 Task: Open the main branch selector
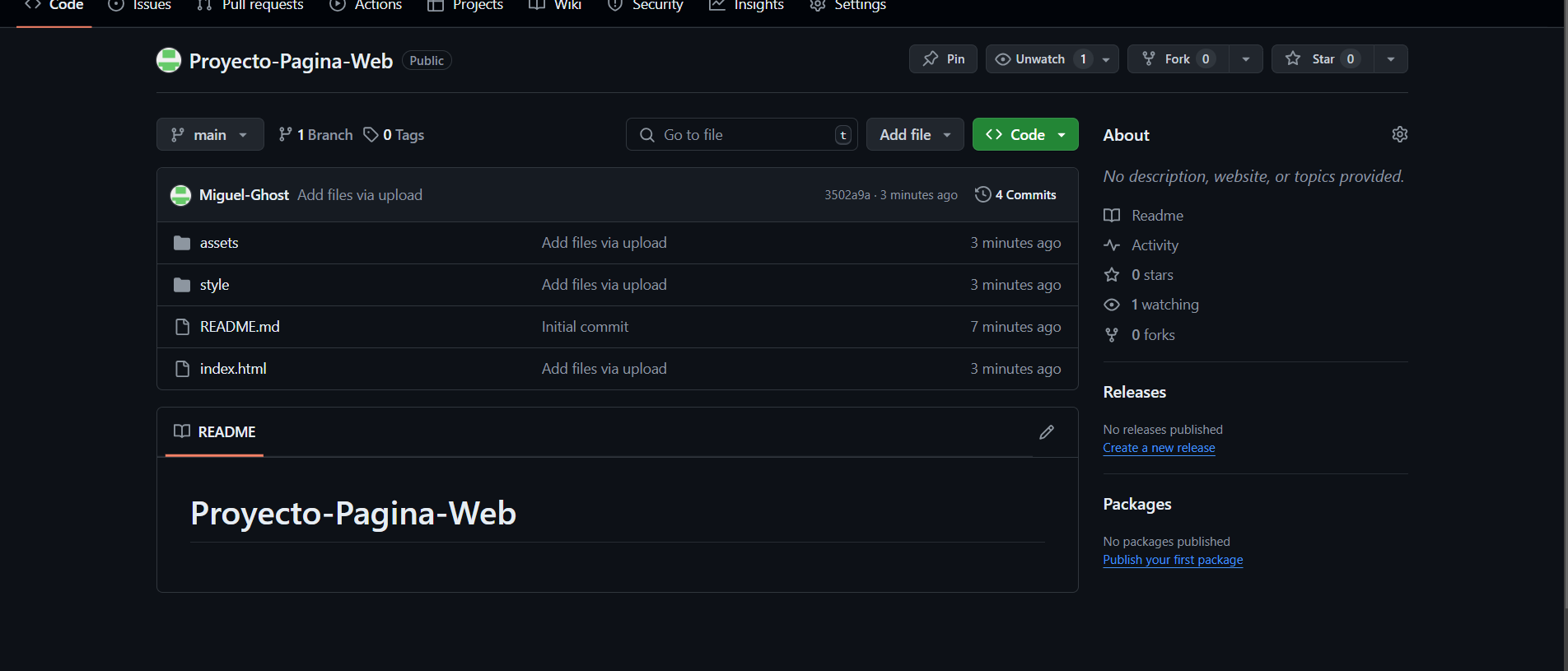pyautogui.click(x=210, y=134)
